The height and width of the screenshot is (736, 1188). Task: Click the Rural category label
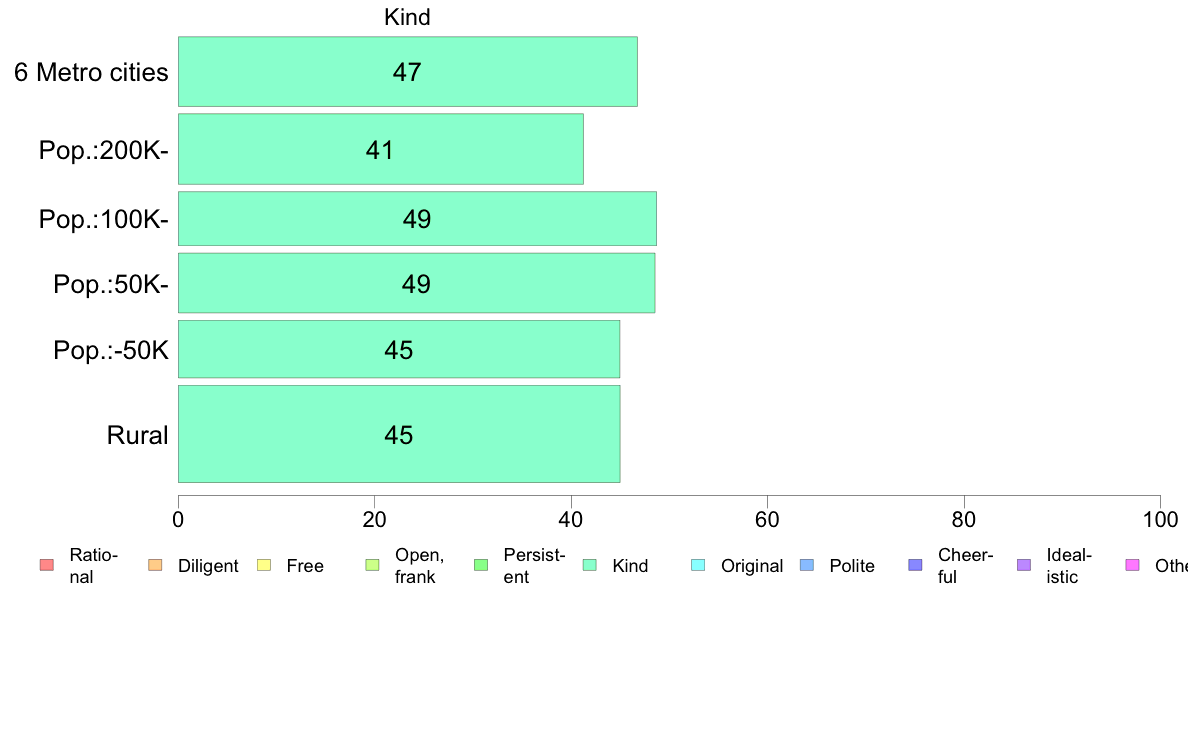(x=137, y=435)
